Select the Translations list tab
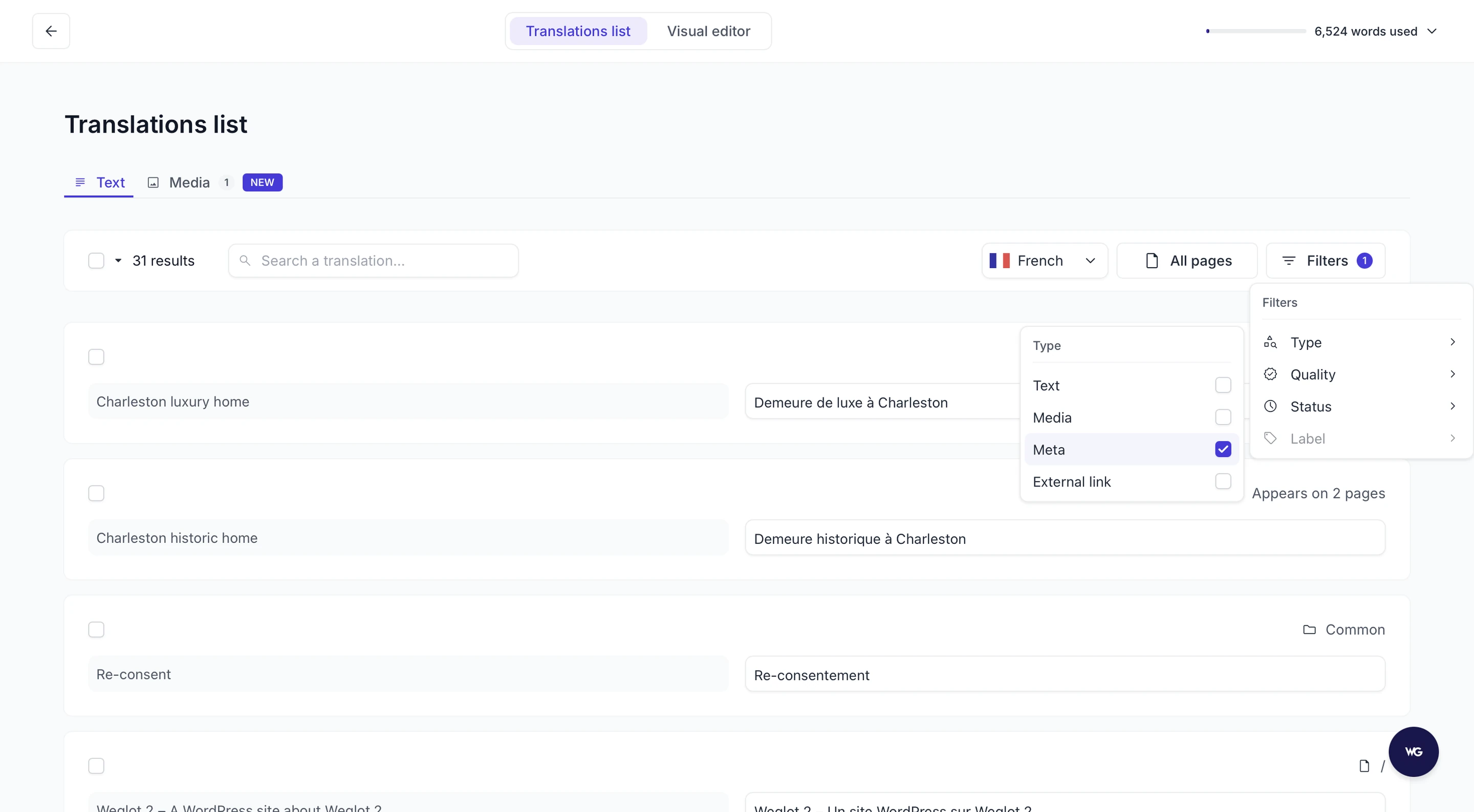1474x812 pixels. click(x=578, y=31)
